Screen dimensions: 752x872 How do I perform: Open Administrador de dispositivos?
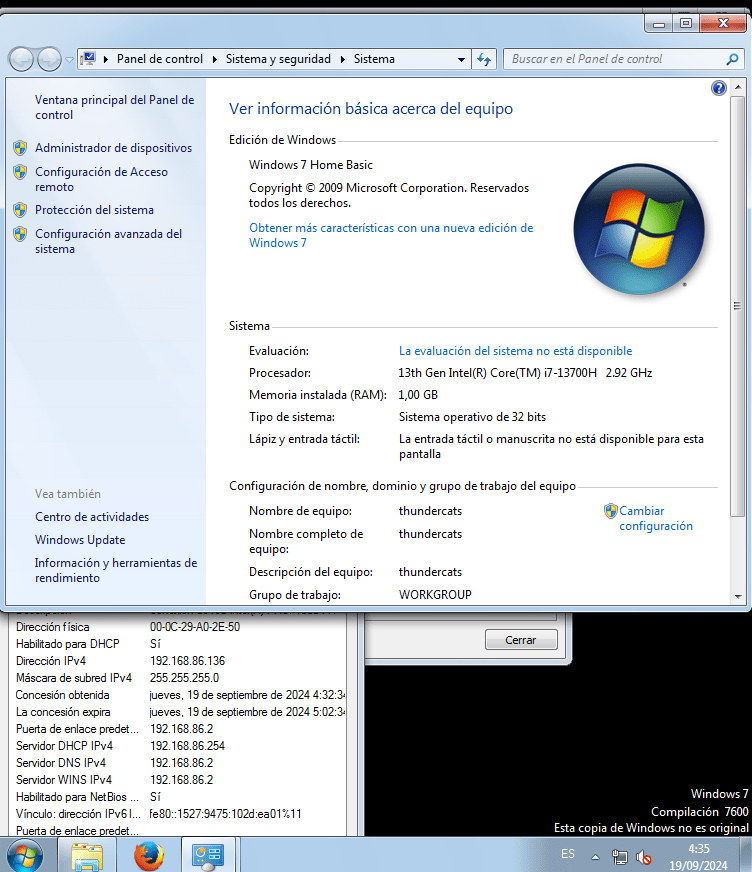(113, 148)
